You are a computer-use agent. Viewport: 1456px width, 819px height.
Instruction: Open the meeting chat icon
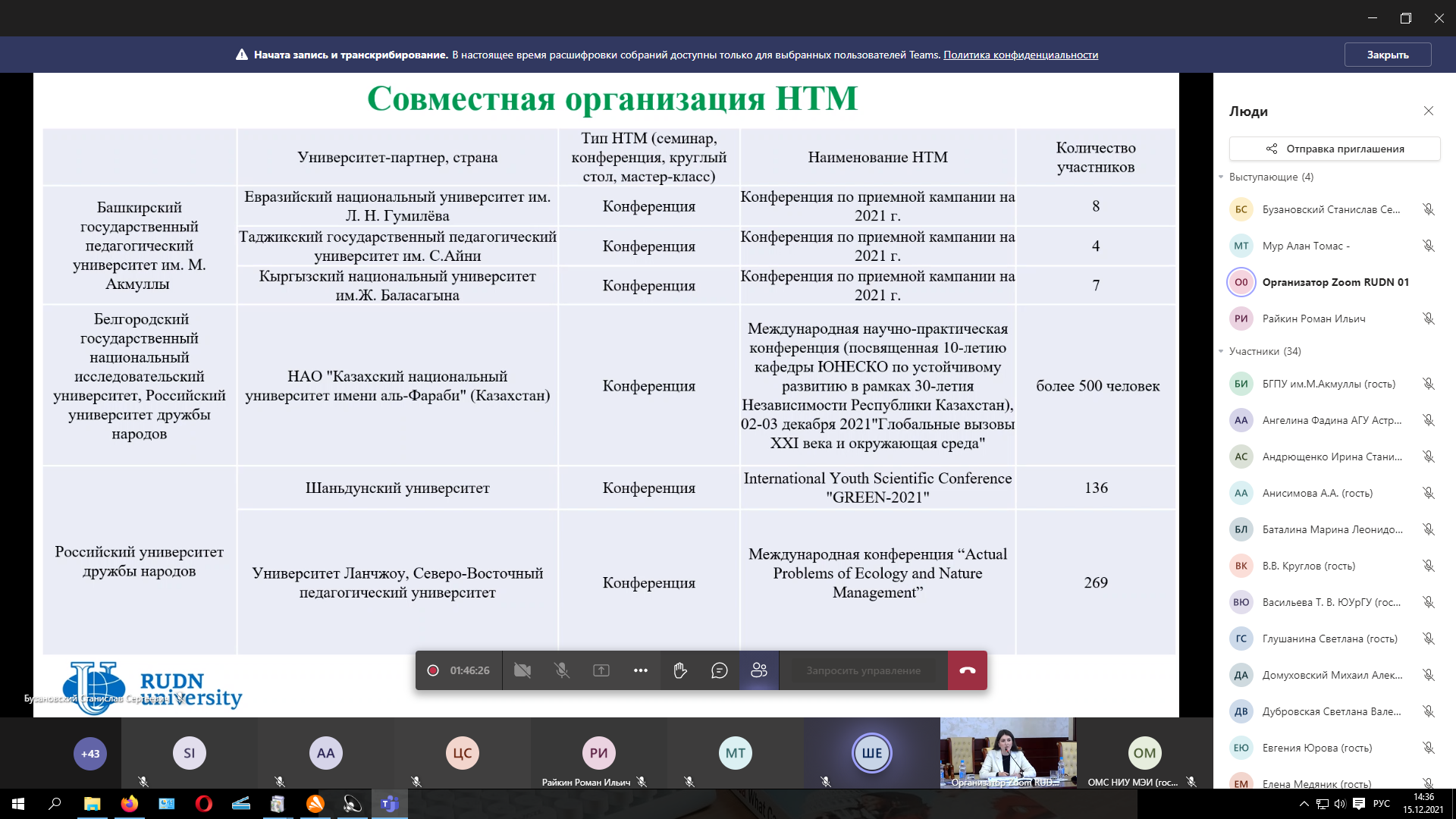[720, 670]
